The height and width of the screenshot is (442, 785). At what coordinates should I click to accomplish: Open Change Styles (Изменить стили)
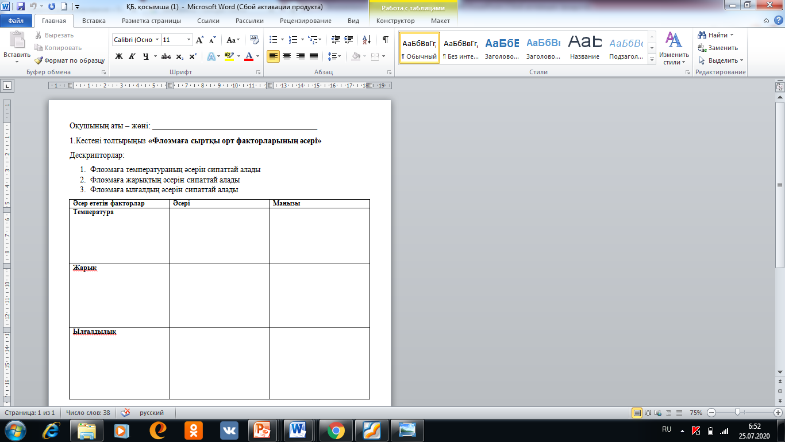[x=673, y=48]
